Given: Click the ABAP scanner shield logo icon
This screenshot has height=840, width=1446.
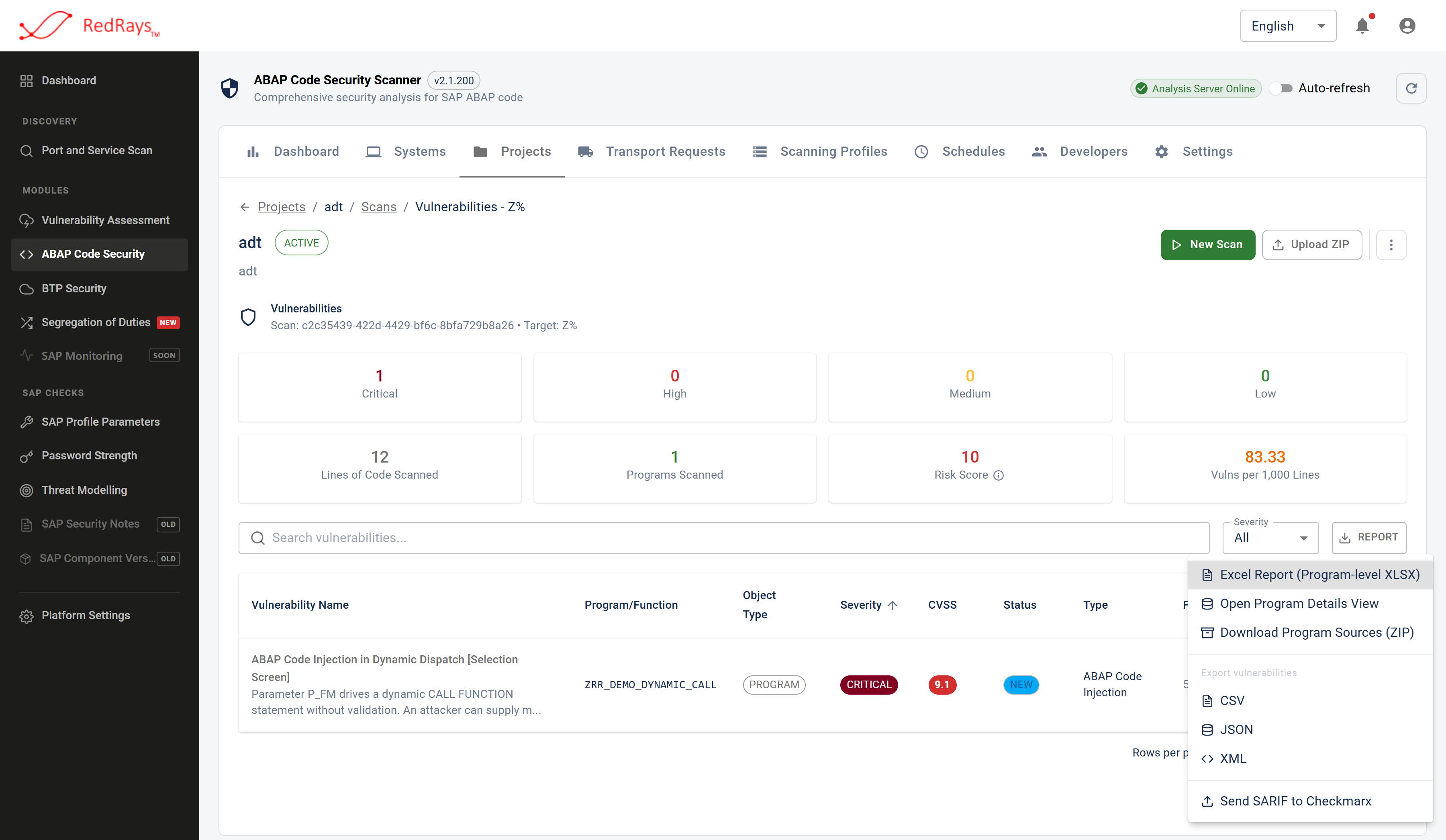Looking at the screenshot, I should [x=229, y=88].
